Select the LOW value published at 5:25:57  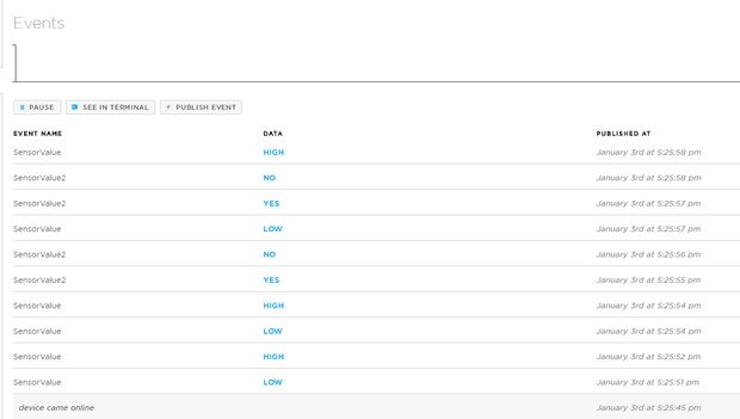coord(273,229)
